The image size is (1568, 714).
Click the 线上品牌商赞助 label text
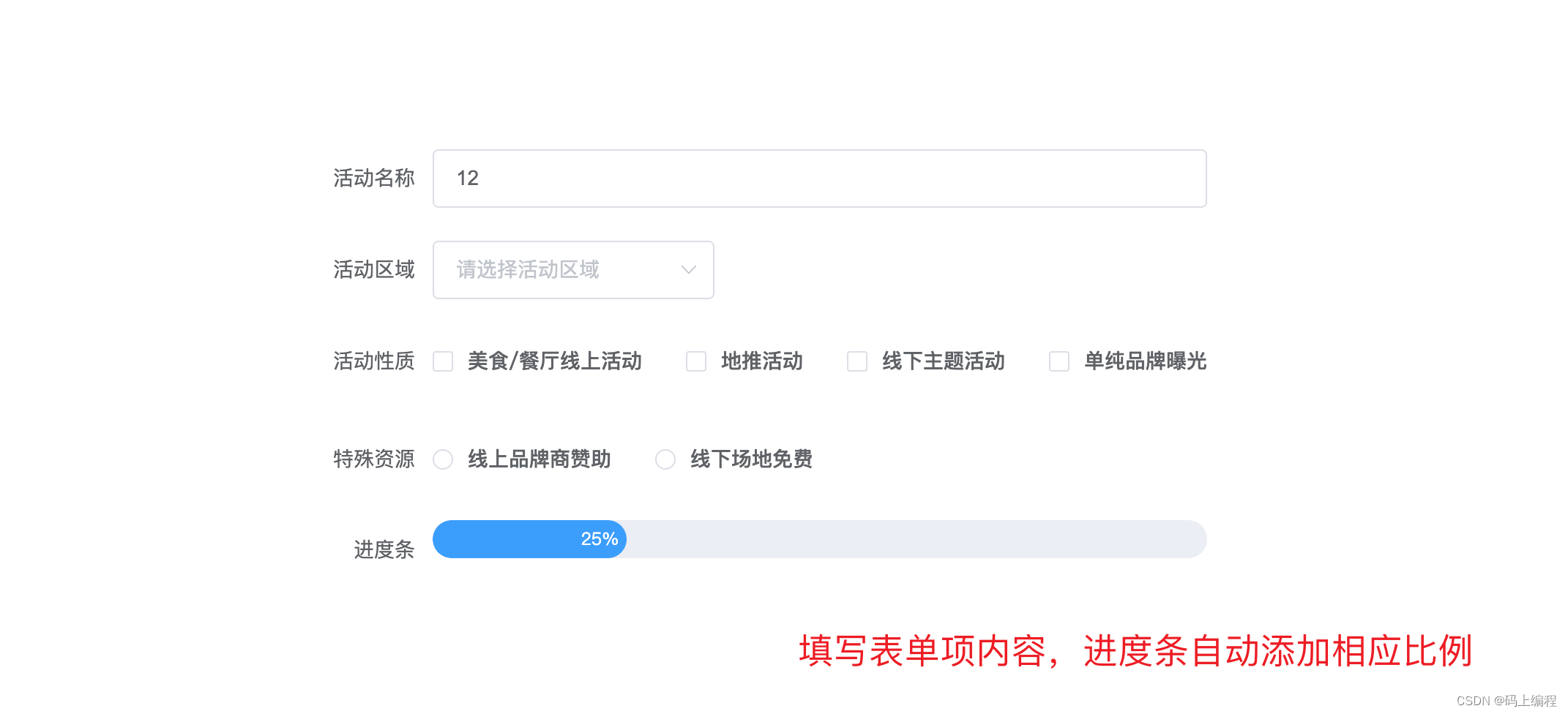pyautogui.click(x=539, y=459)
